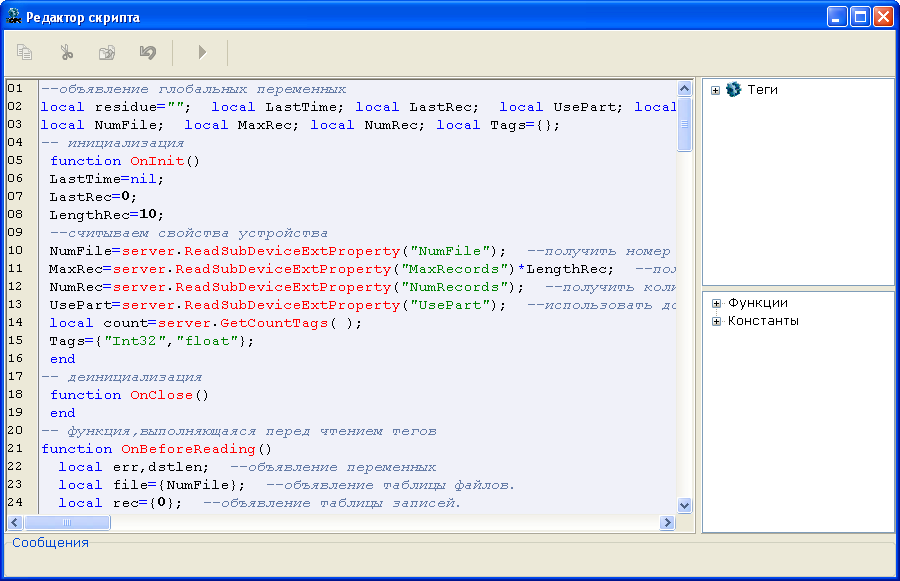The image size is (900, 581).
Task: Click the gear icon next to Теги
Action: [734, 90]
